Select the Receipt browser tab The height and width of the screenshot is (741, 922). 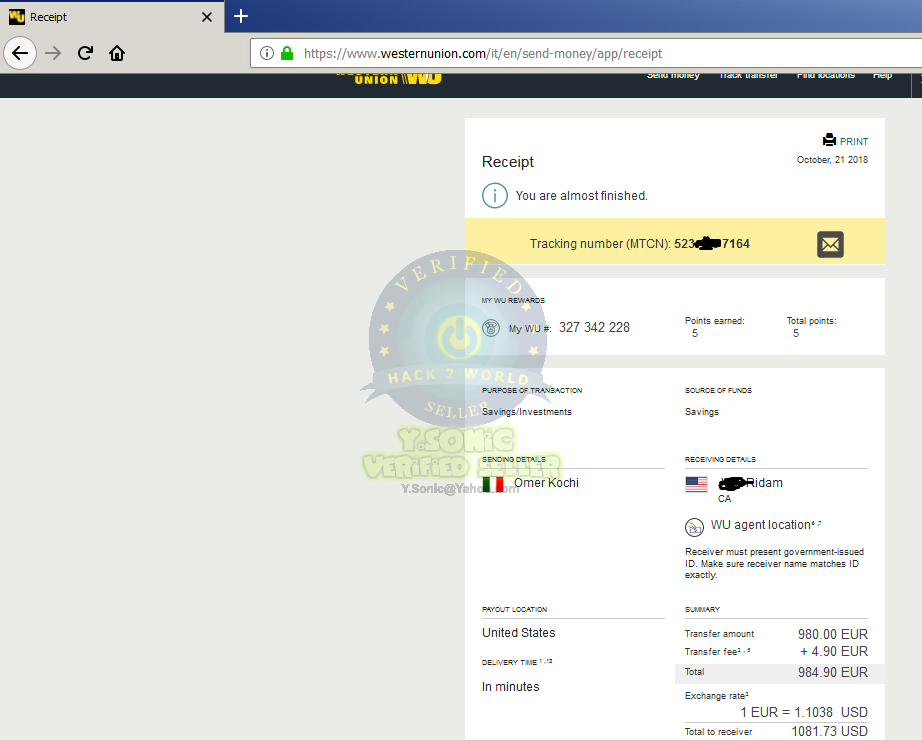112,17
